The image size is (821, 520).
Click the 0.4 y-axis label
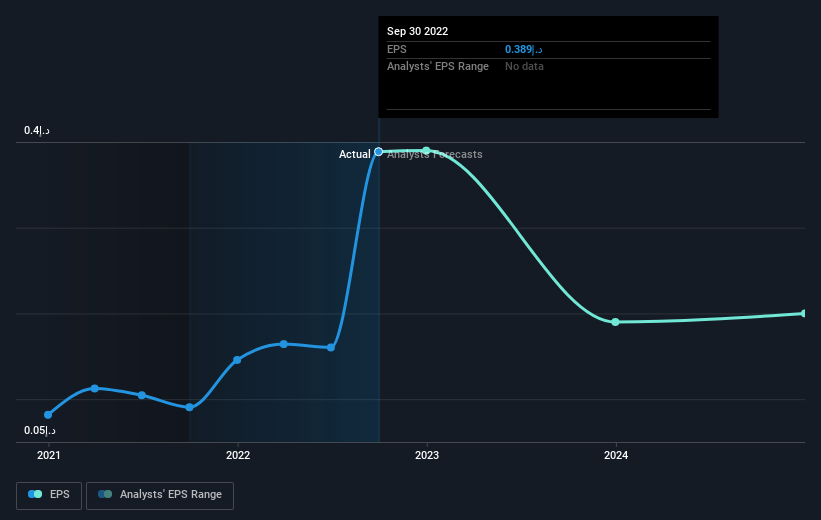coord(37,130)
